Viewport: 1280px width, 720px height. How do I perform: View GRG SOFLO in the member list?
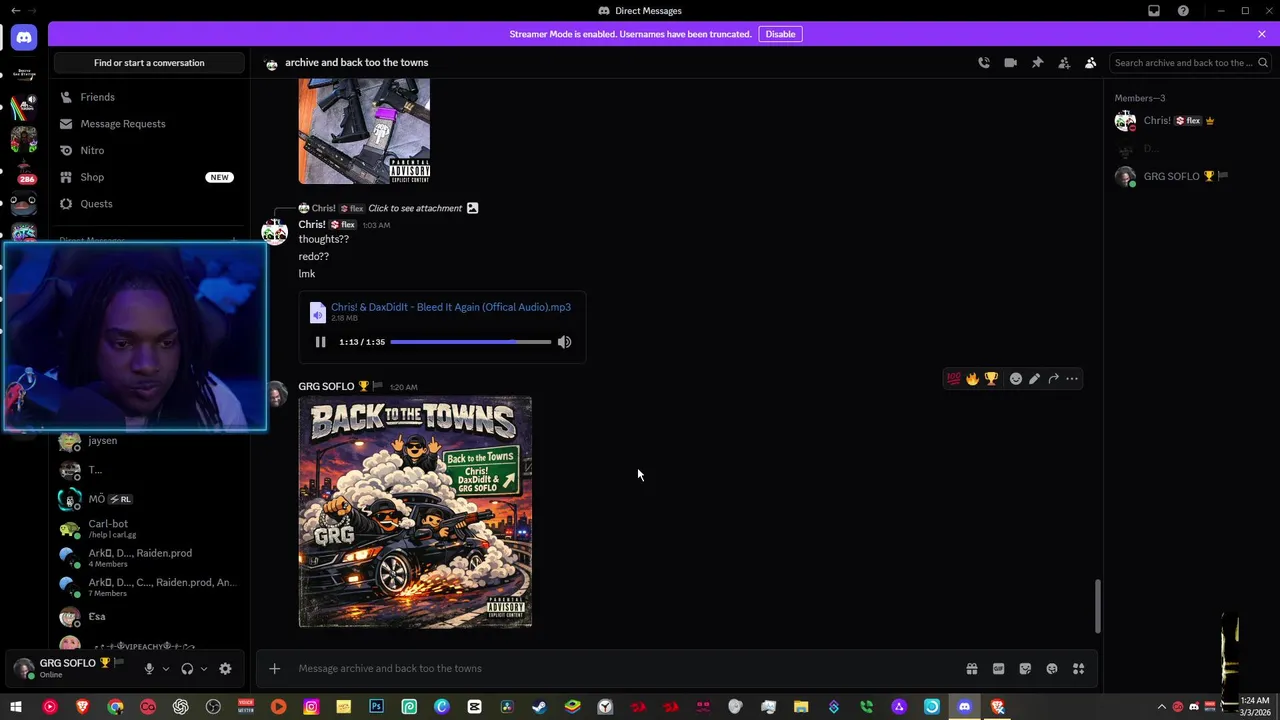1188,177
